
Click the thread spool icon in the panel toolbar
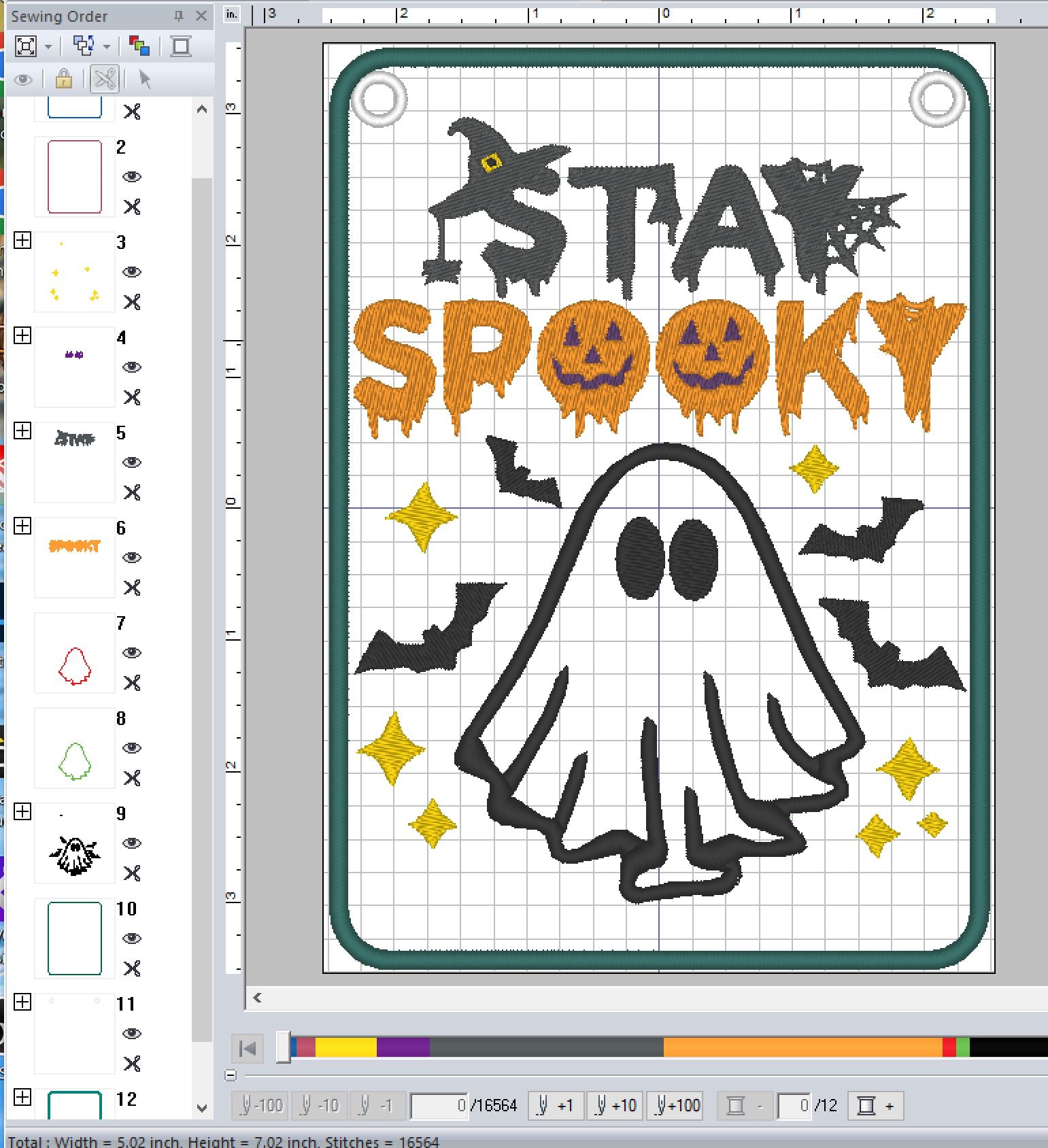tap(181, 46)
